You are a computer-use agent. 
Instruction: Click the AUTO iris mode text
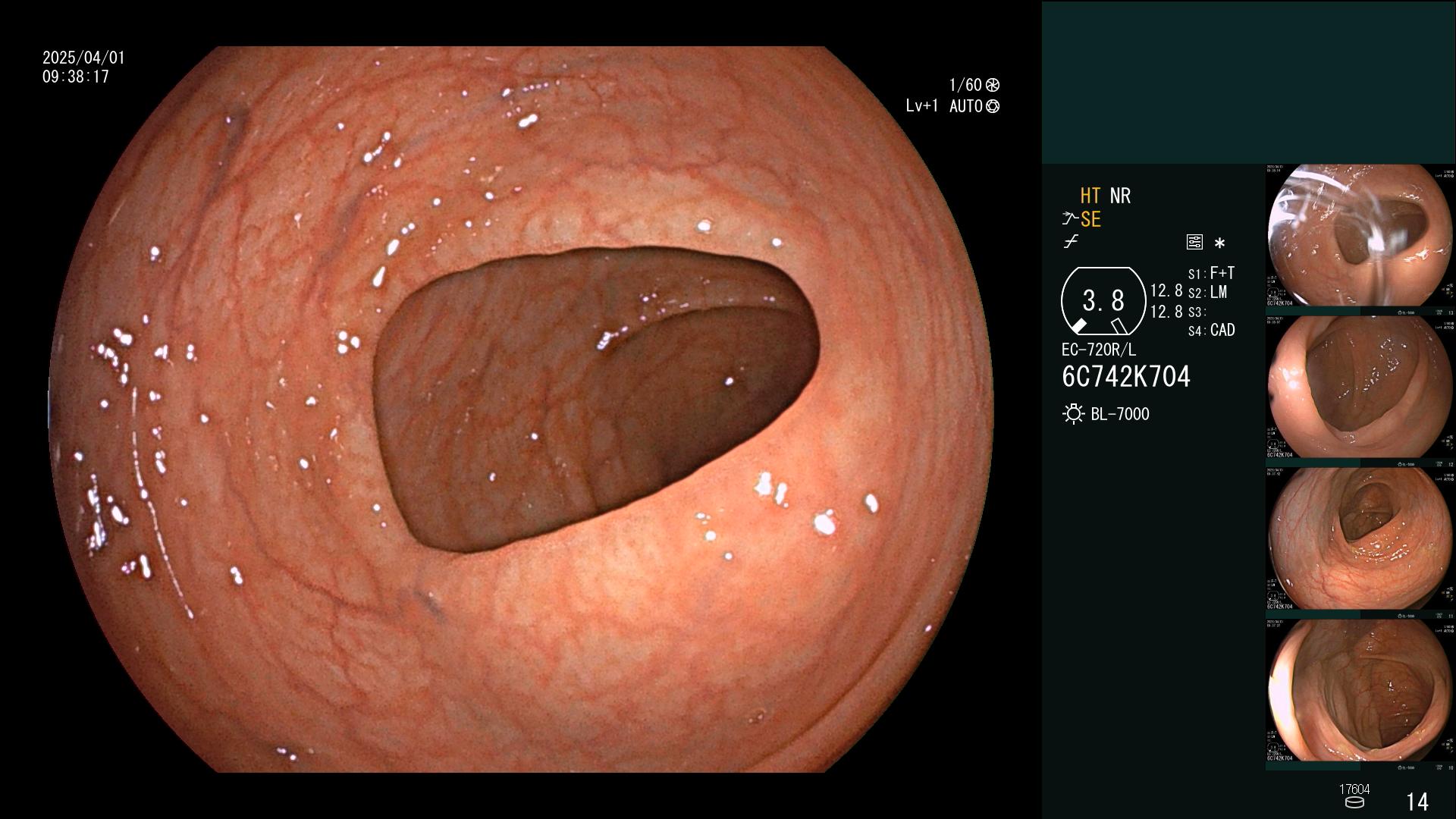coord(966,106)
